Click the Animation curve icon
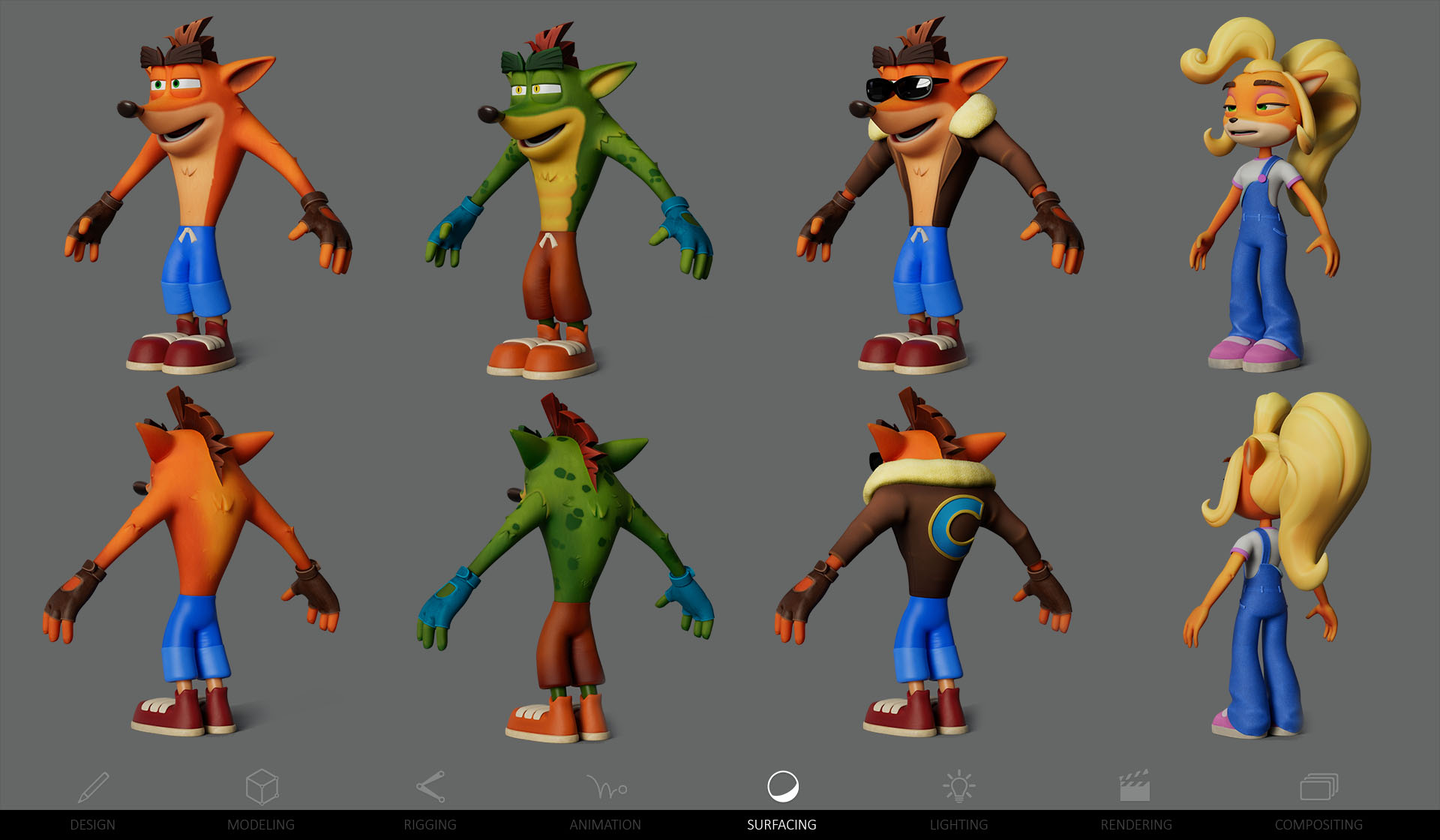The image size is (1440, 840). [x=607, y=787]
